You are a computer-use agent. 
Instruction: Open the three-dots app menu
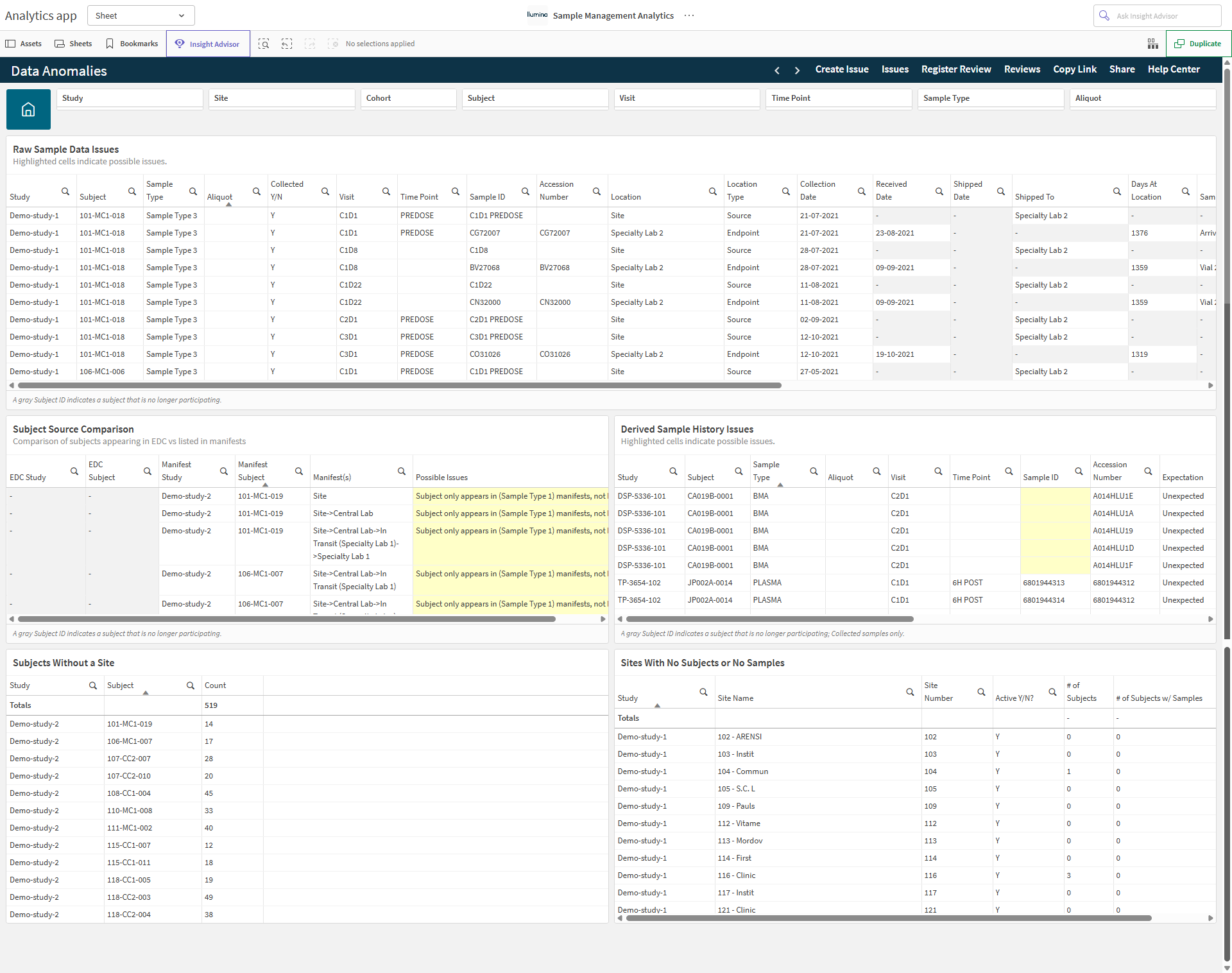pyautogui.click(x=689, y=15)
